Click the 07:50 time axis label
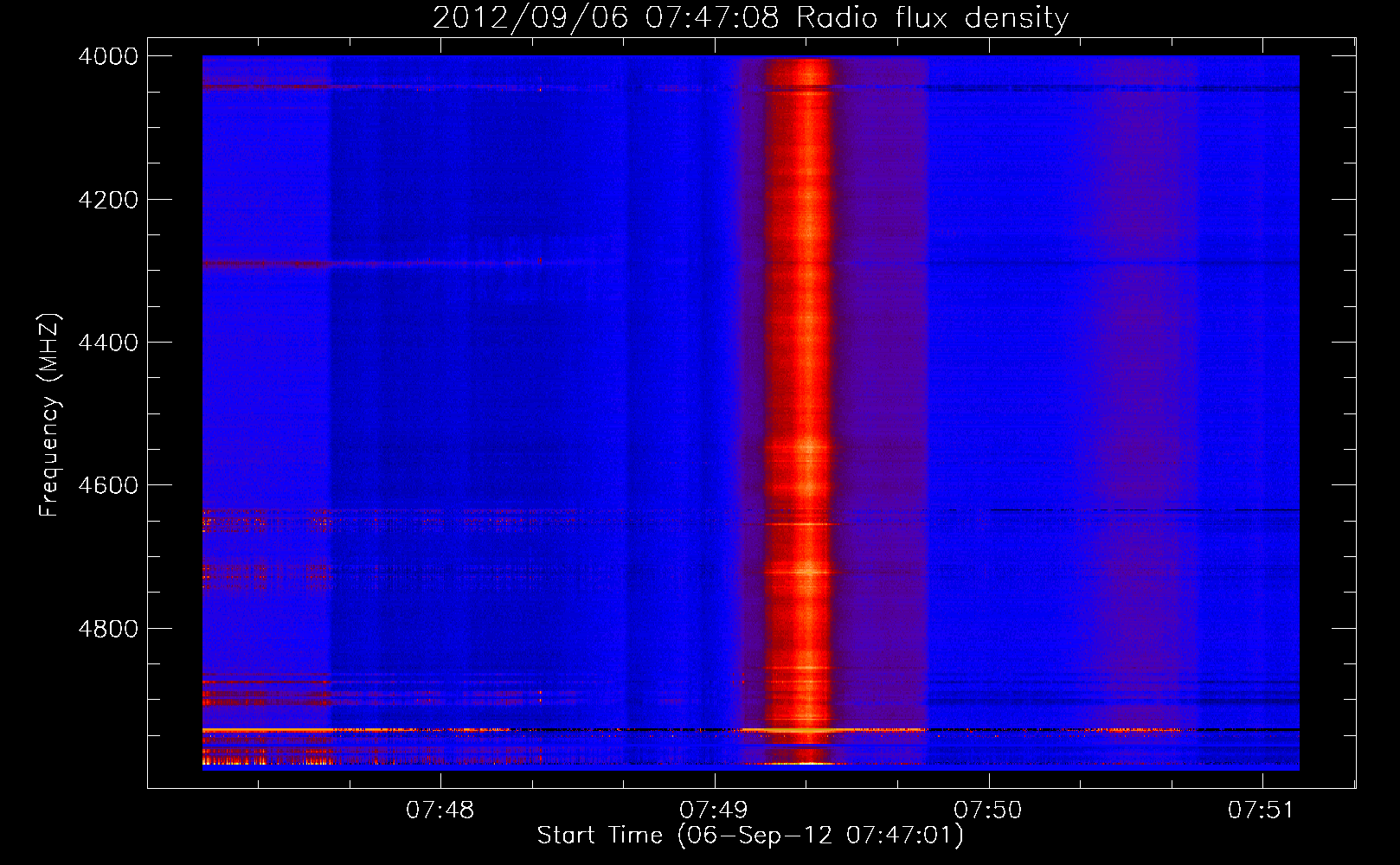The width and height of the screenshot is (1400, 865). coord(988,811)
